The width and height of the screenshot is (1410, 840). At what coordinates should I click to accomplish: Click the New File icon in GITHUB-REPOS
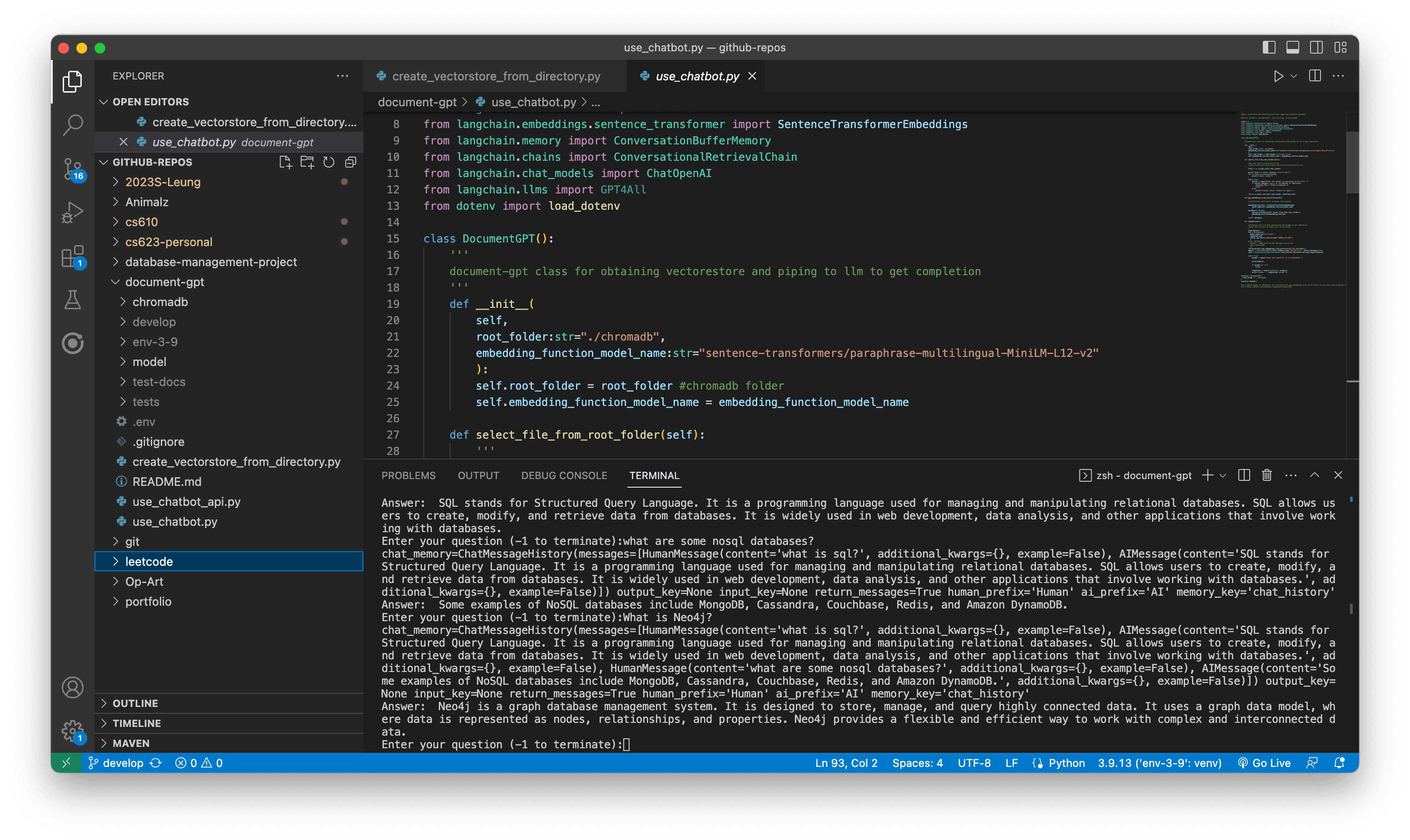[x=285, y=163]
